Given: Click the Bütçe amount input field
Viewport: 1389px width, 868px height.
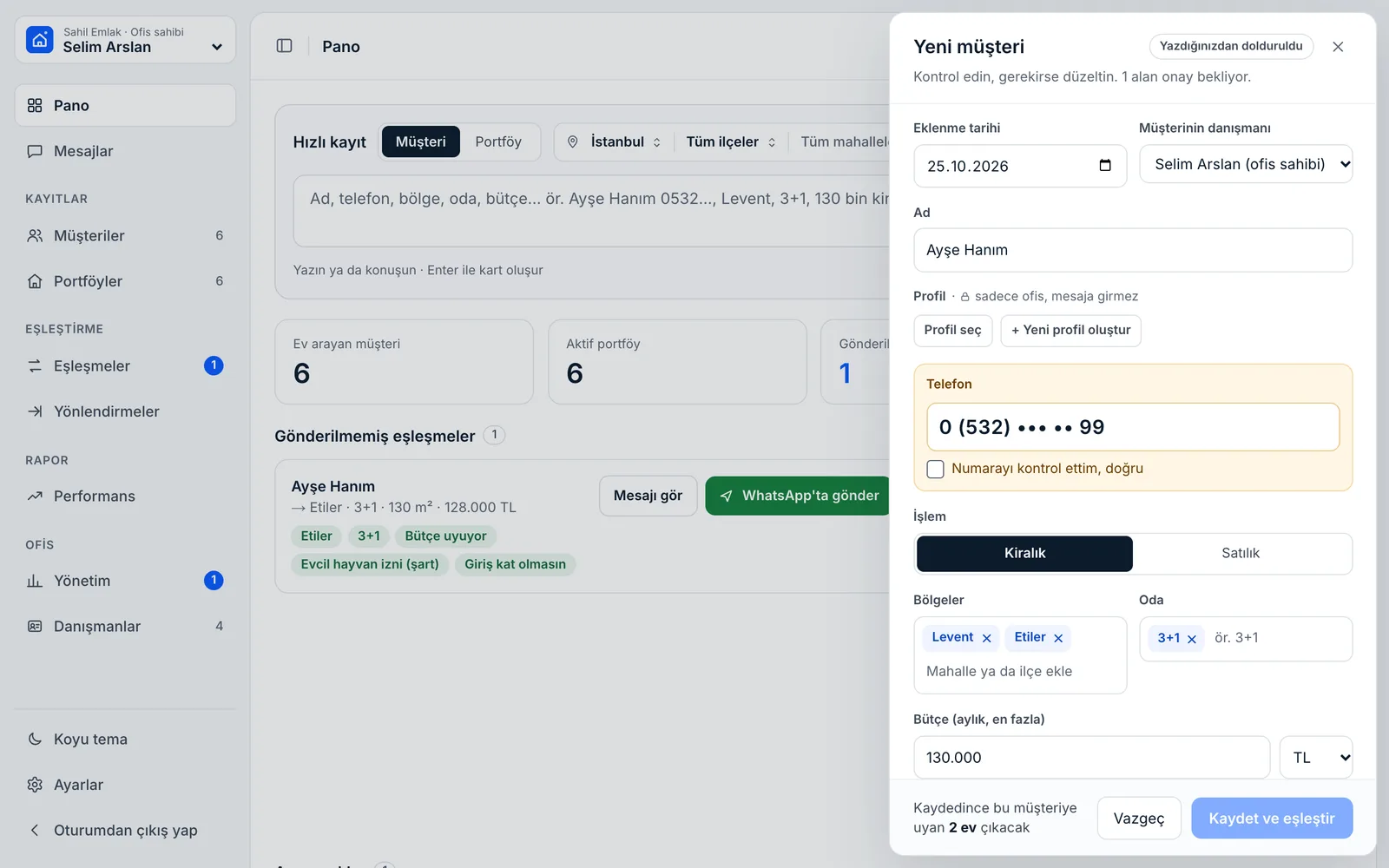Looking at the screenshot, I should click(1091, 758).
